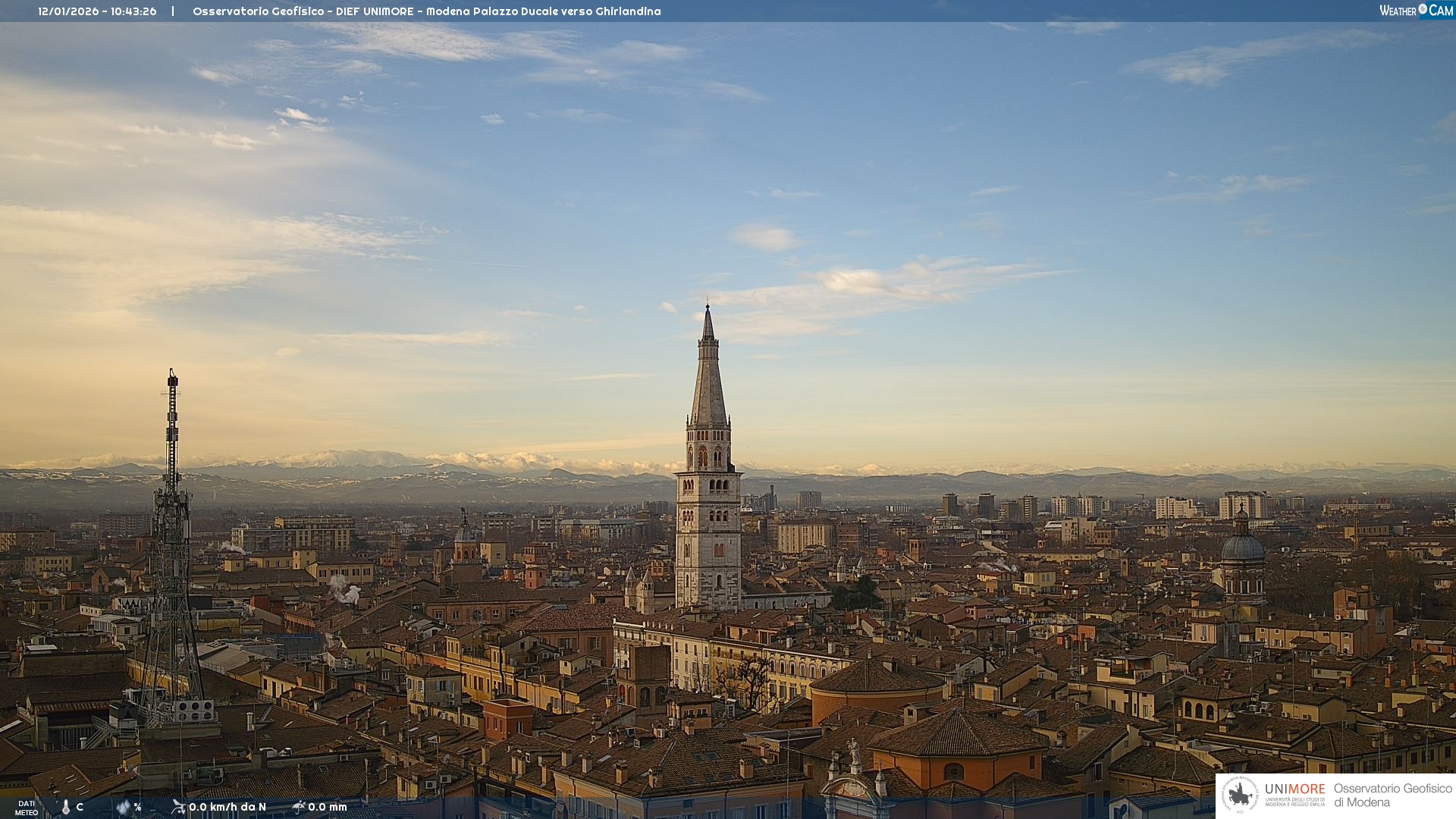The width and height of the screenshot is (1456, 819).
Task: Click the UNIMORE horseman seal emblem
Action: pyautogui.click(x=1240, y=795)
